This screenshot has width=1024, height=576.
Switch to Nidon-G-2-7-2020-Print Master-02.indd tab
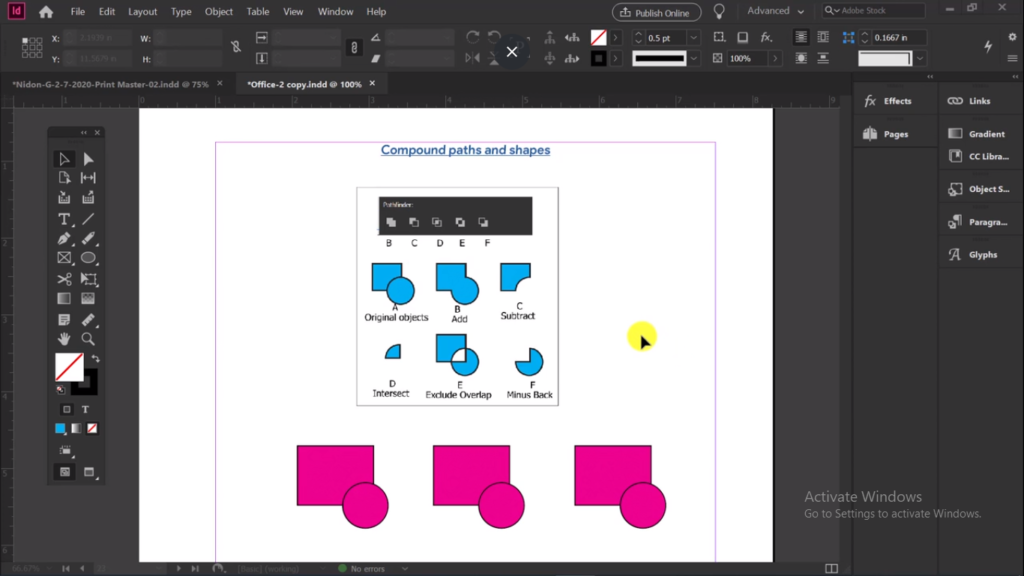pyautogui.click(x=110, y=84)
